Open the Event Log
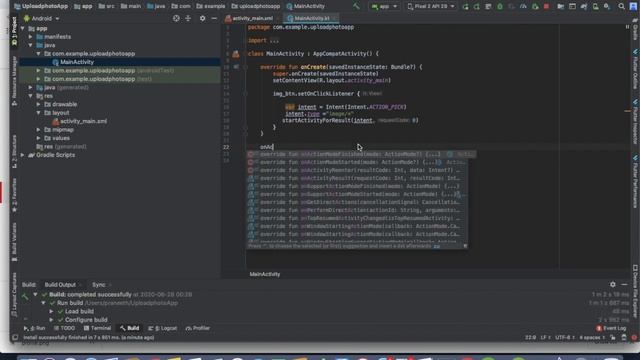Viewport: 640px width, 360px height. [611, 328]
